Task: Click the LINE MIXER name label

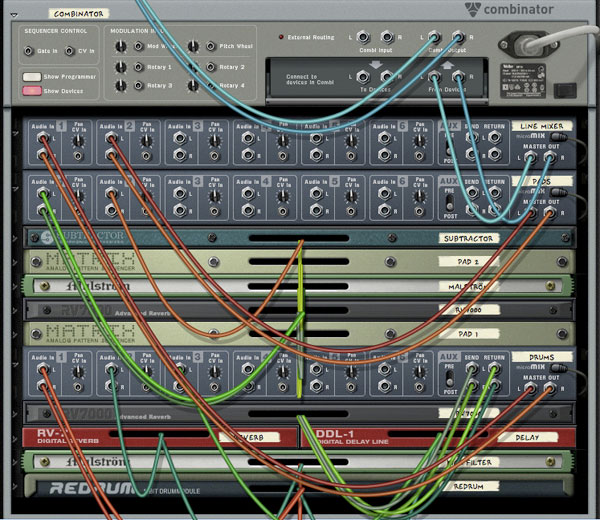Action: pyautogui.click(x=542, y=126)
